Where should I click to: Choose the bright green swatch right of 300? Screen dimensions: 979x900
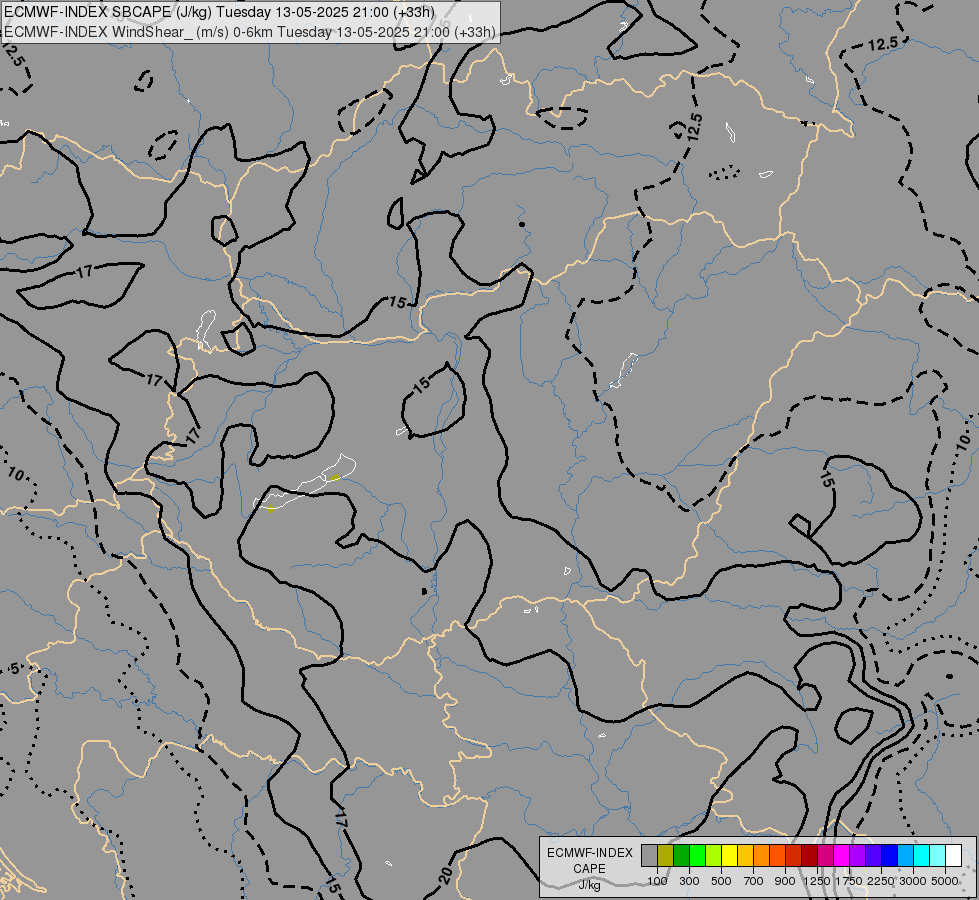point(697,856)
